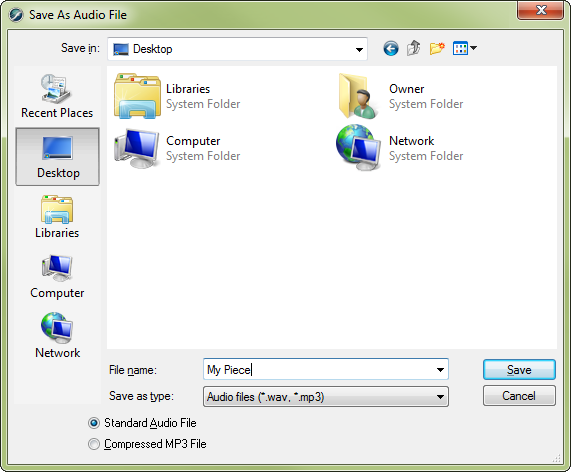The height and width of the screenshot is (472, 571).
Task: Select Computer in the left places bar
Action: click(x=57, y=277)
